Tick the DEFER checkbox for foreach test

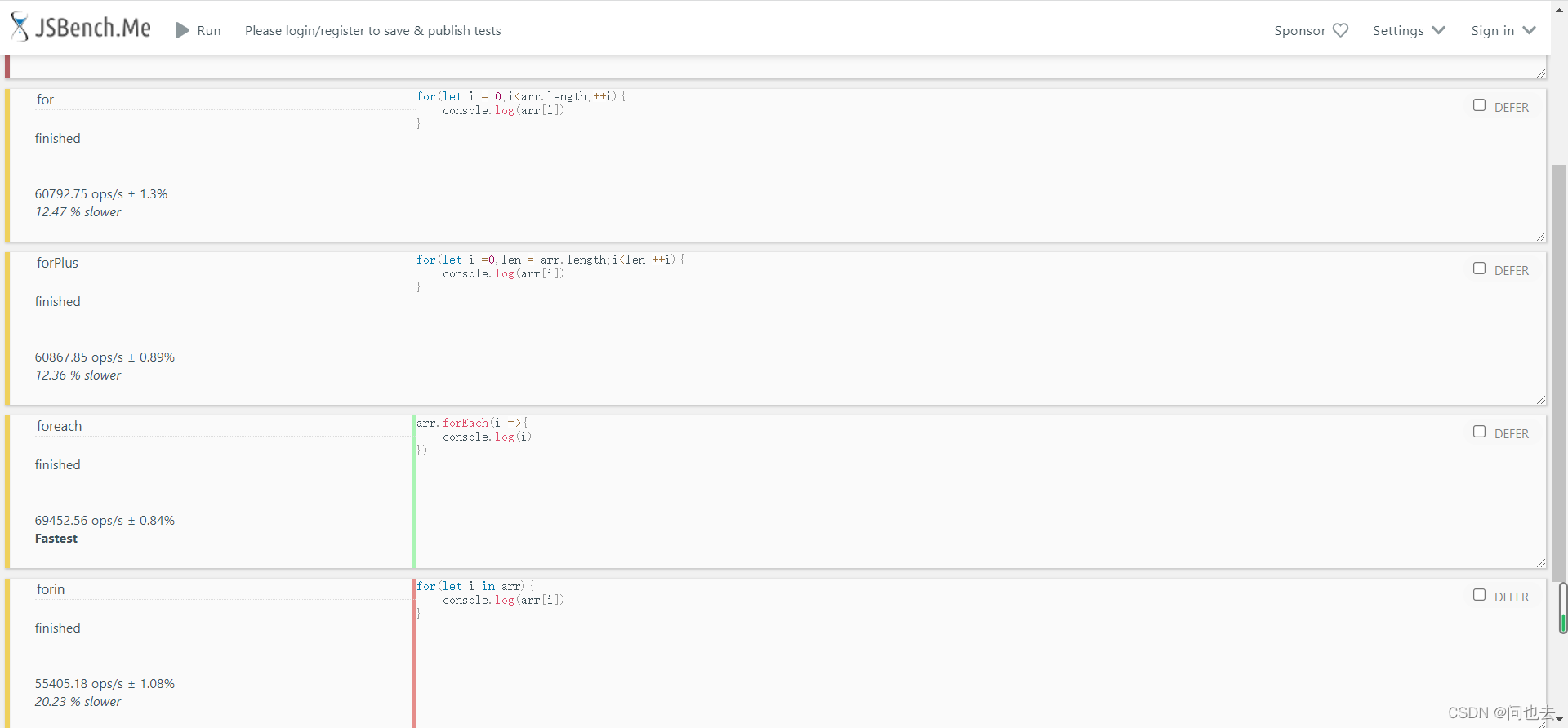point(1479,432)
